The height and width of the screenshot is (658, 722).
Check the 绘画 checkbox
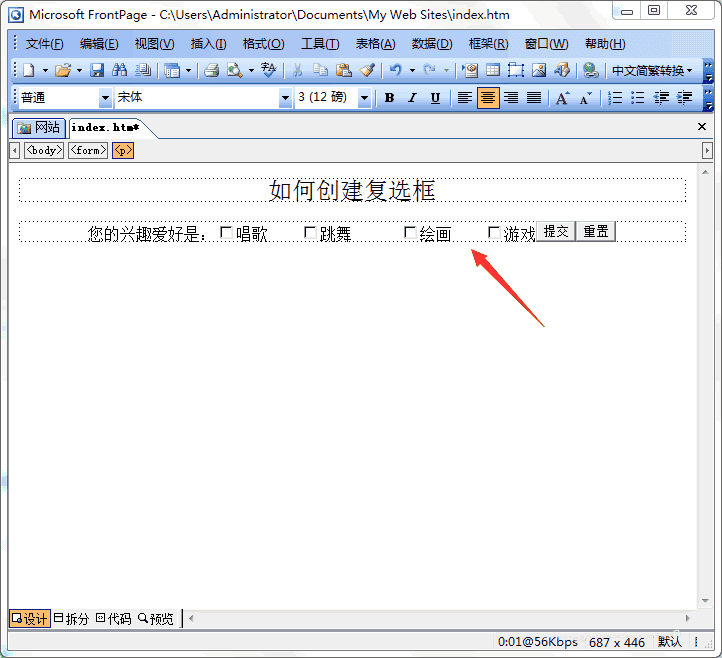(410, 233)
